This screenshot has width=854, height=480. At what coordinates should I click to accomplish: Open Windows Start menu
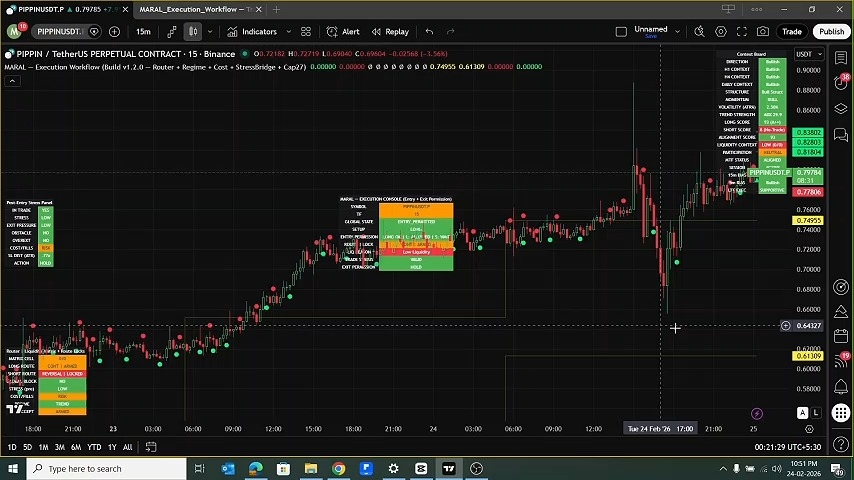[x=13, y=469]
